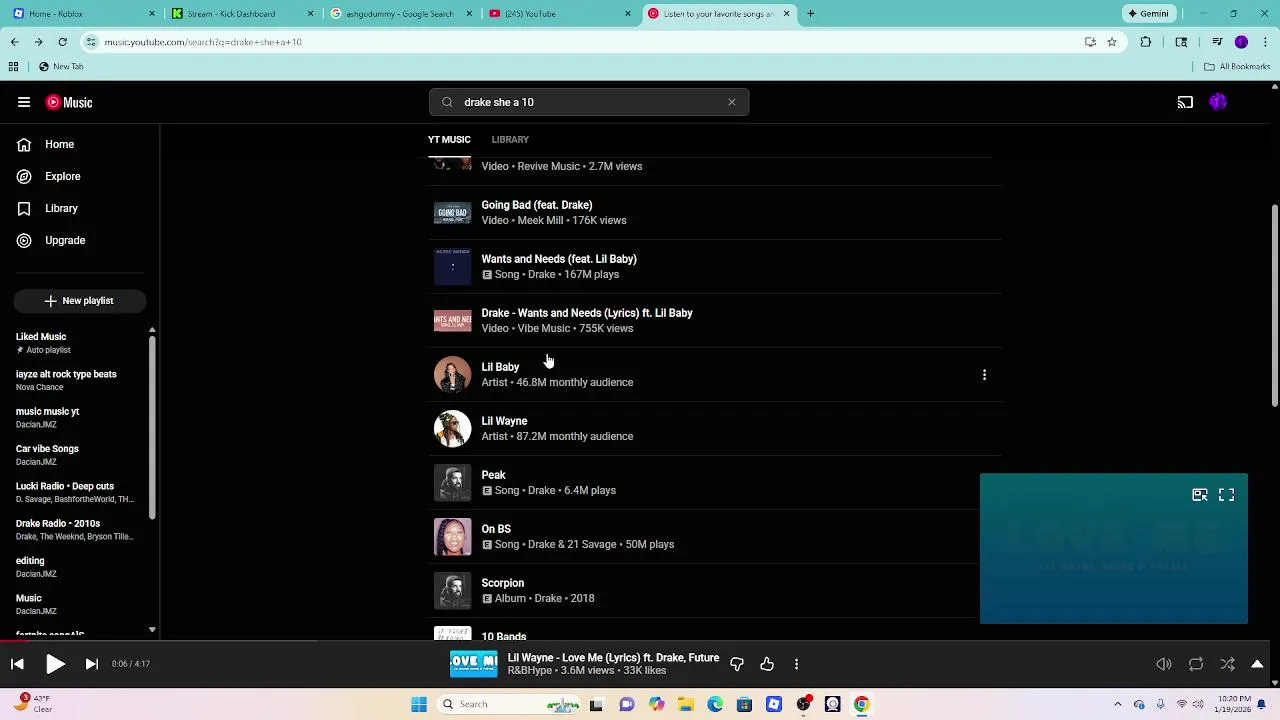Click the volume icon in player bar
This screenshot has width=1280, height=720.
(1164, 664)
